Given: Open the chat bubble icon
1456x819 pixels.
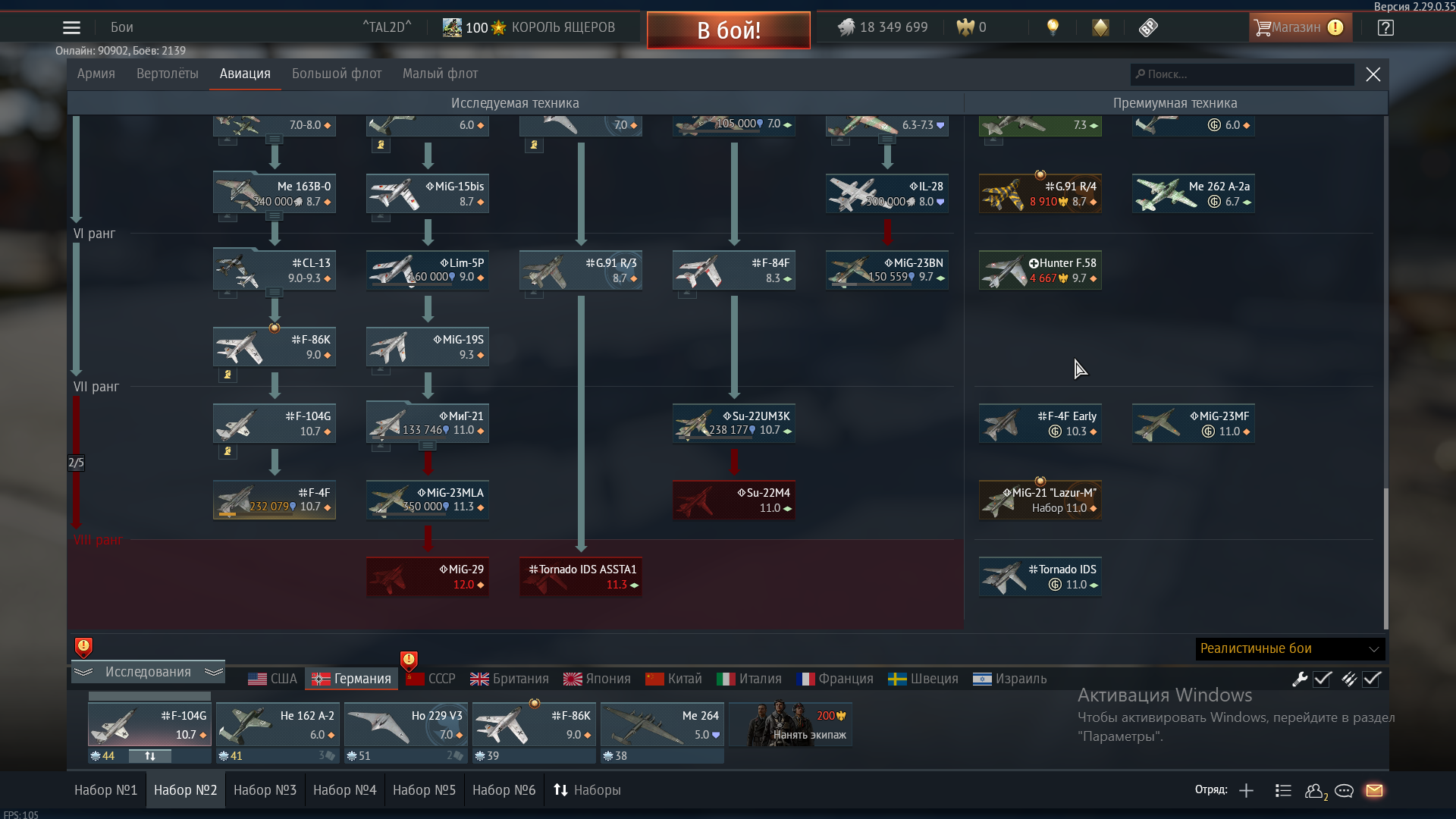Looking at the screenshot, I should click(x=1344, y=790).
